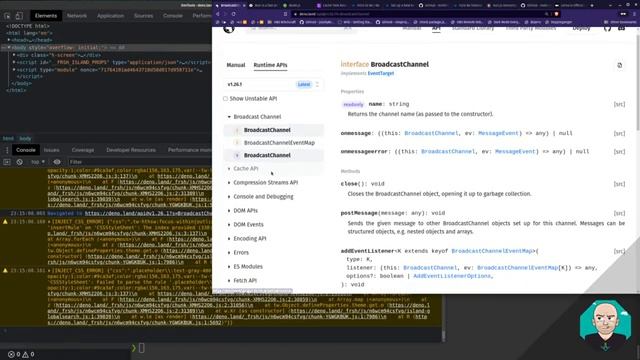Switch to the Elements tab in DevTools
This screenshot has width=640, height=360.
pyautogui.click(x=46, y=16)
